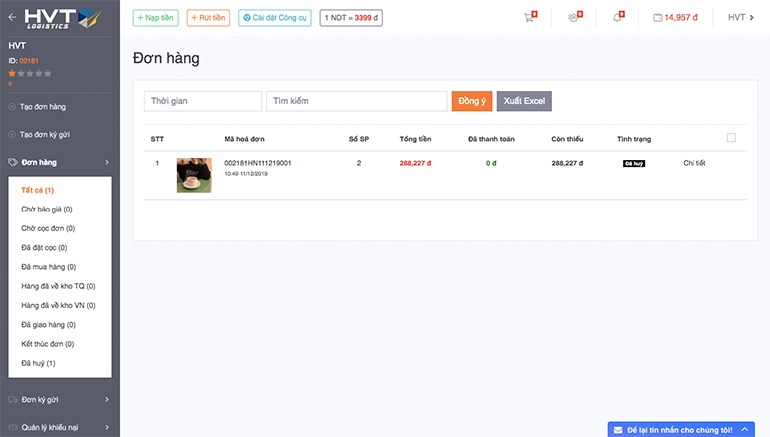
Task: Click the plus icon beside Tạo đơn hàng
Action: 12,107
